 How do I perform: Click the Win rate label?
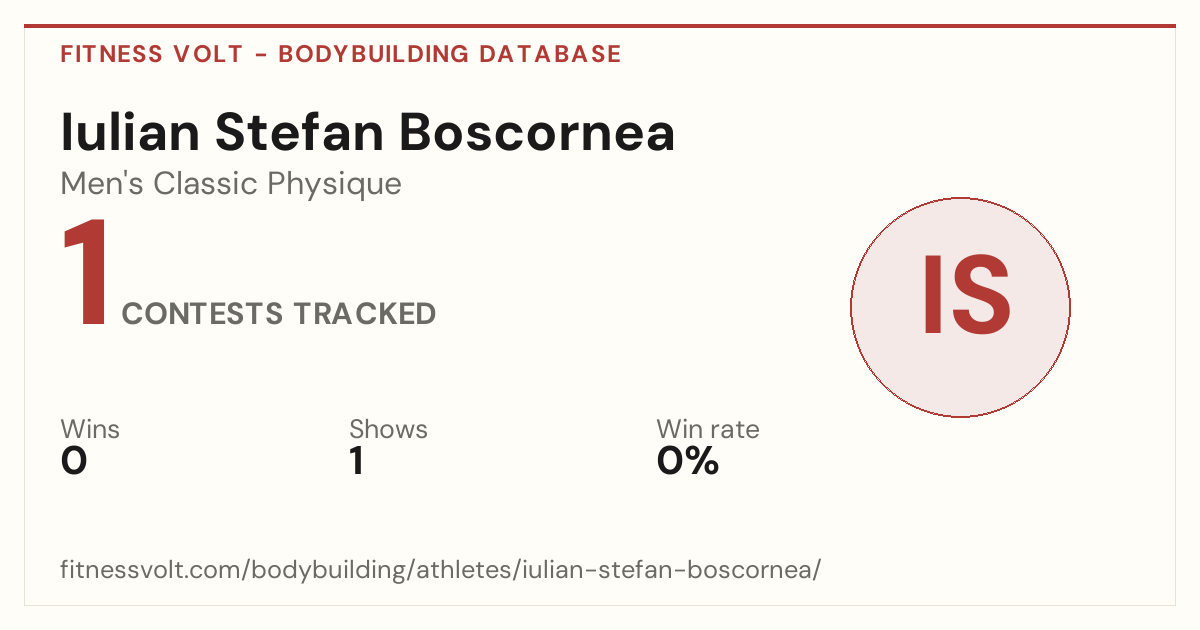point(708,430)
